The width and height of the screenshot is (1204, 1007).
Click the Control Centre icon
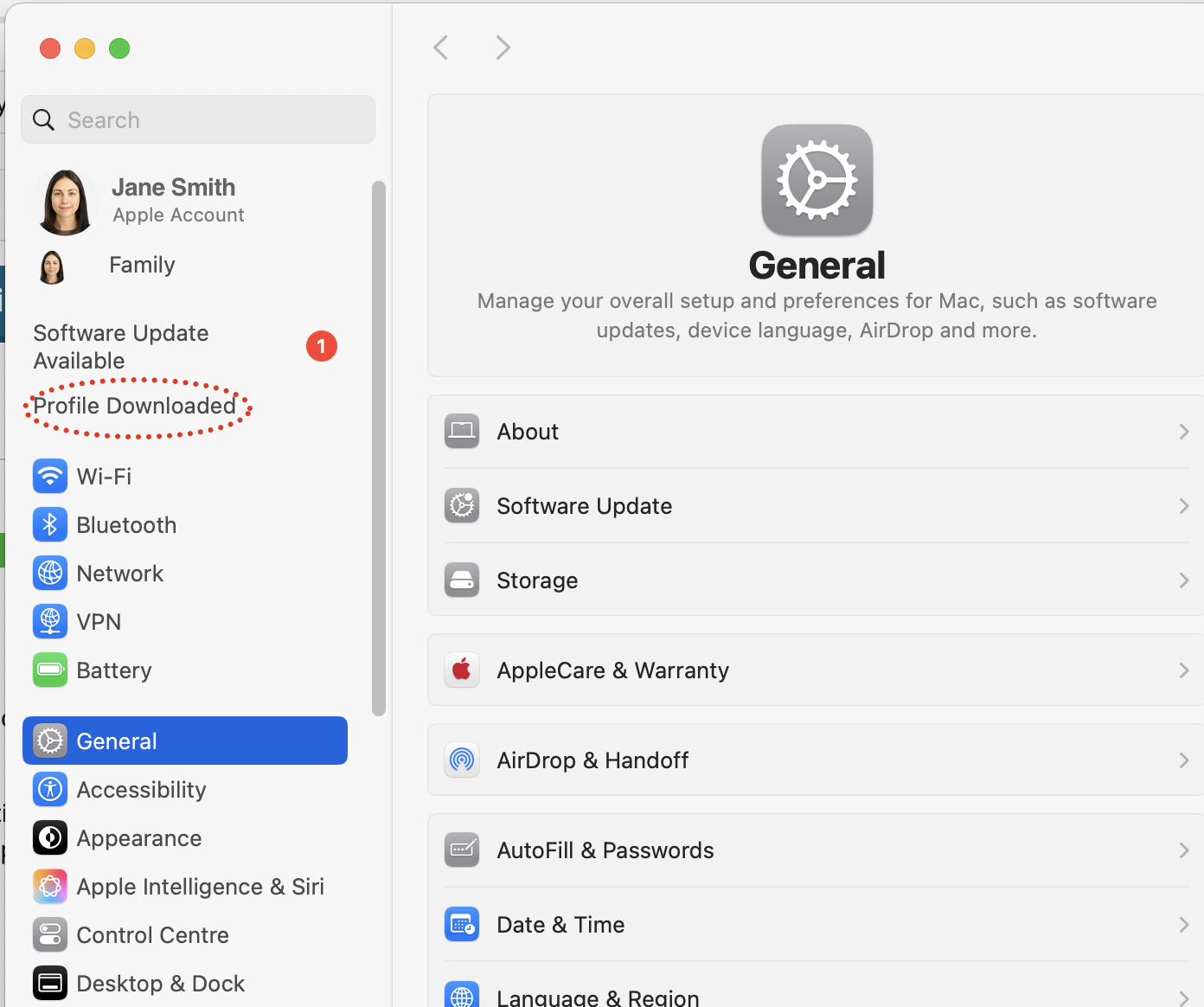pos(50,935)
